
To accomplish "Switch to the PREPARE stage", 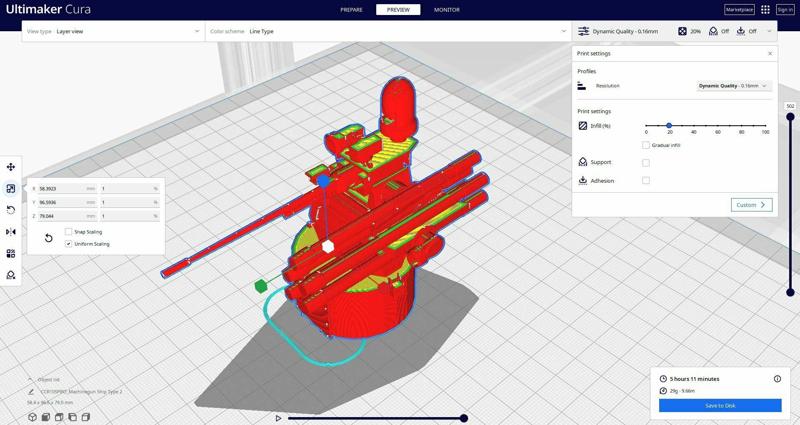I will tap(352, 10).
